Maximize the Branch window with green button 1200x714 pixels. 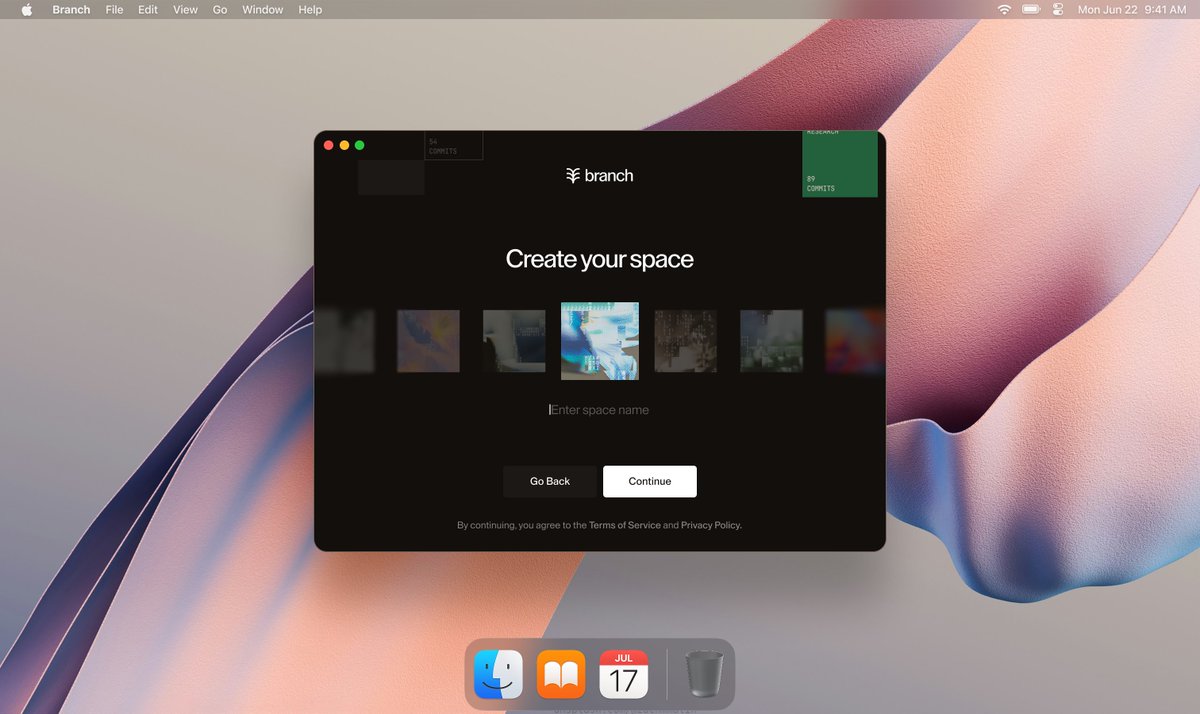pyautogui.click(x=360, y=146)
